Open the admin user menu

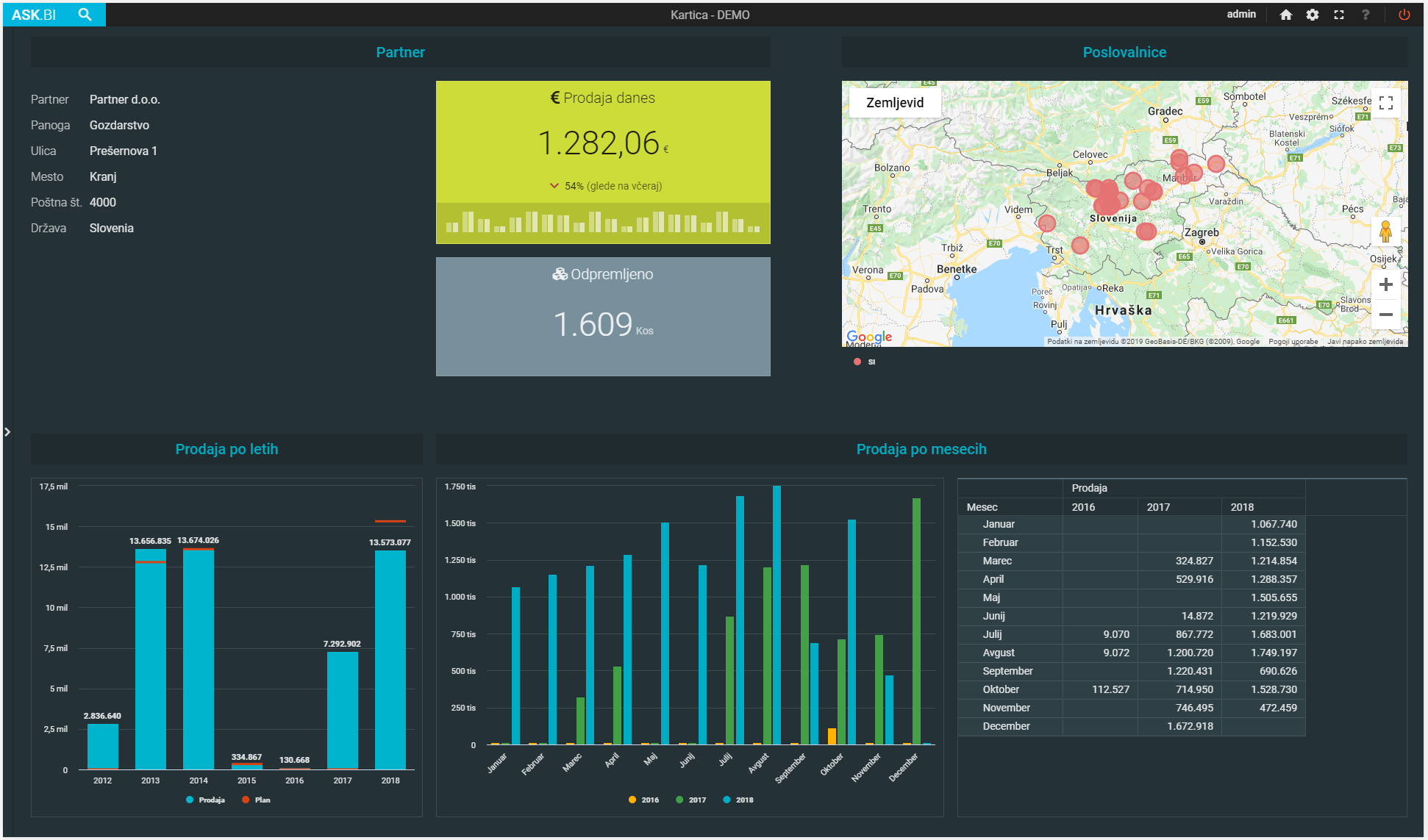click(1241, 14)
